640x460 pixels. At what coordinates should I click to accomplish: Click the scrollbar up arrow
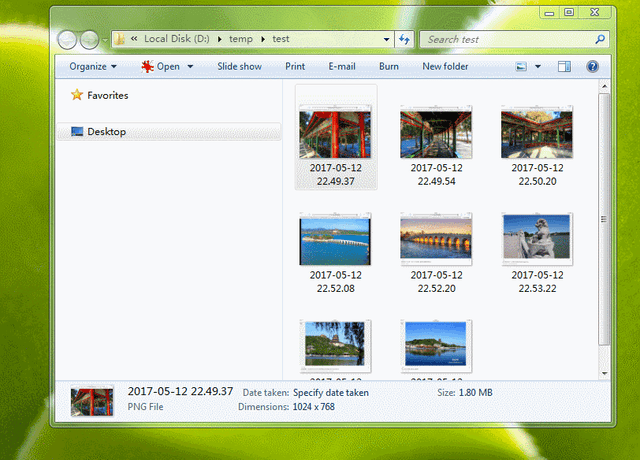click(x=604, y=86)
